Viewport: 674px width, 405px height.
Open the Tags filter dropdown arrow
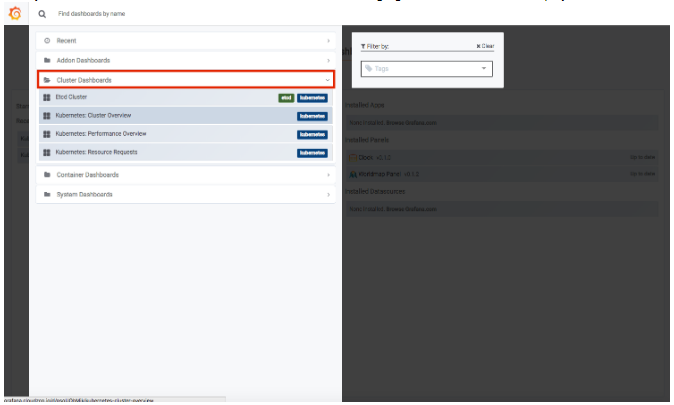484,68
